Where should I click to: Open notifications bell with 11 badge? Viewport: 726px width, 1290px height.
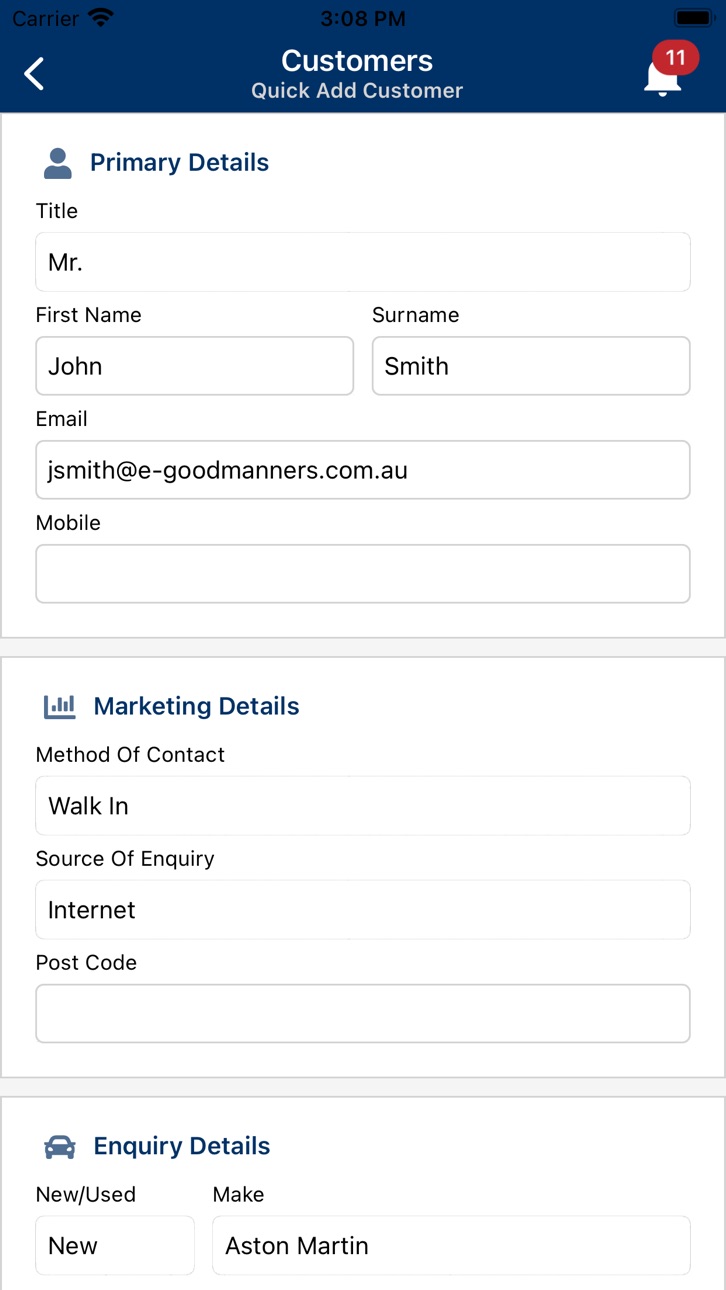(x=664, y=70)
